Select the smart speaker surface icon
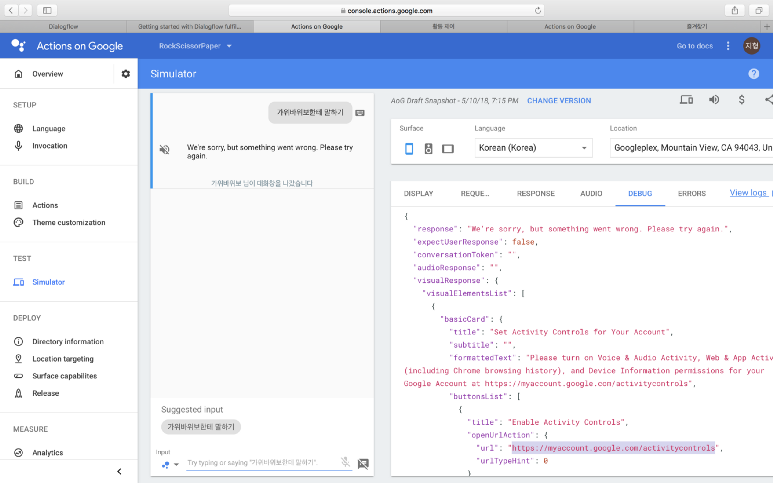 point(428,149)
